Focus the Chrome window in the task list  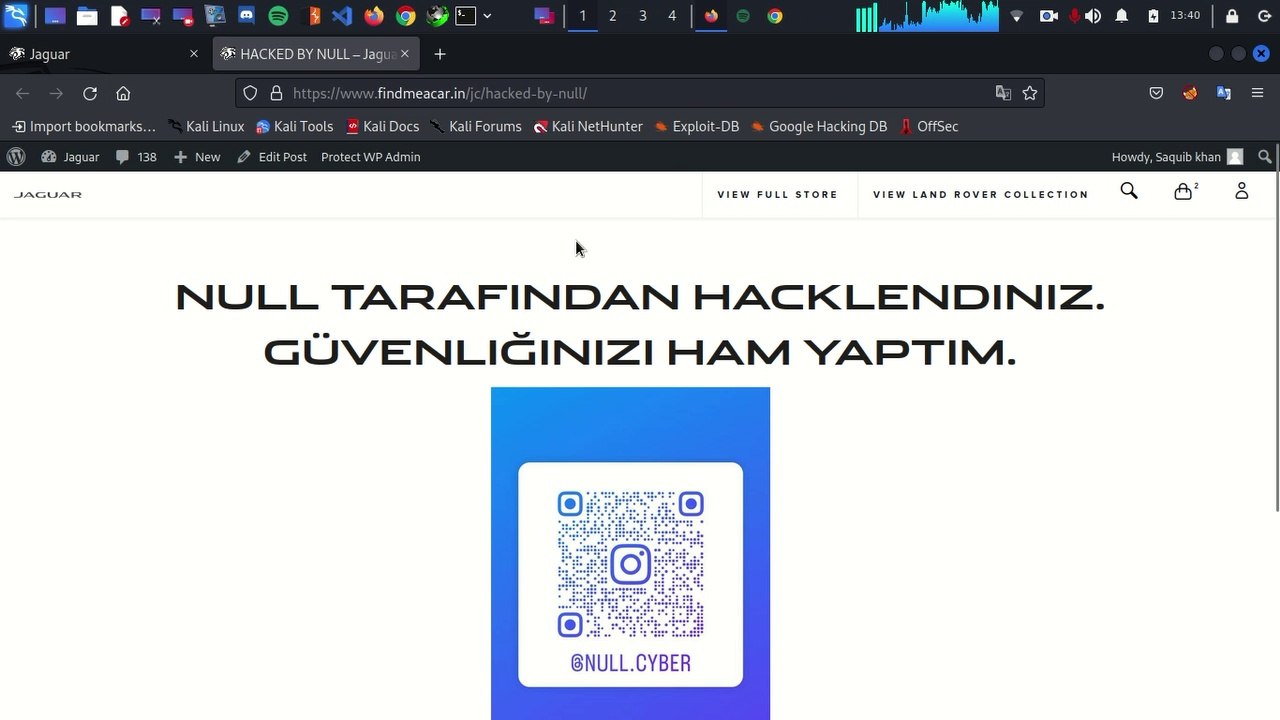(x=775, y=16)
